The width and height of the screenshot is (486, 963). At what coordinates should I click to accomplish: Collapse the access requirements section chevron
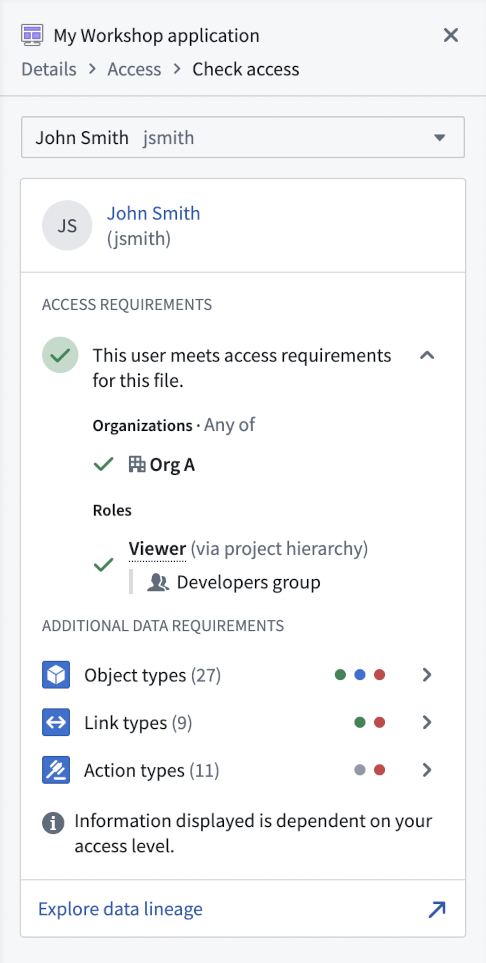[427, 355]
